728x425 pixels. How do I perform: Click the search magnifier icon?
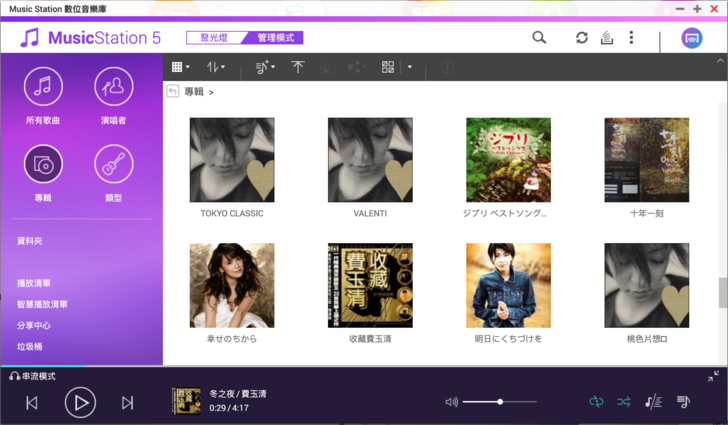click(x=539, y=38)
